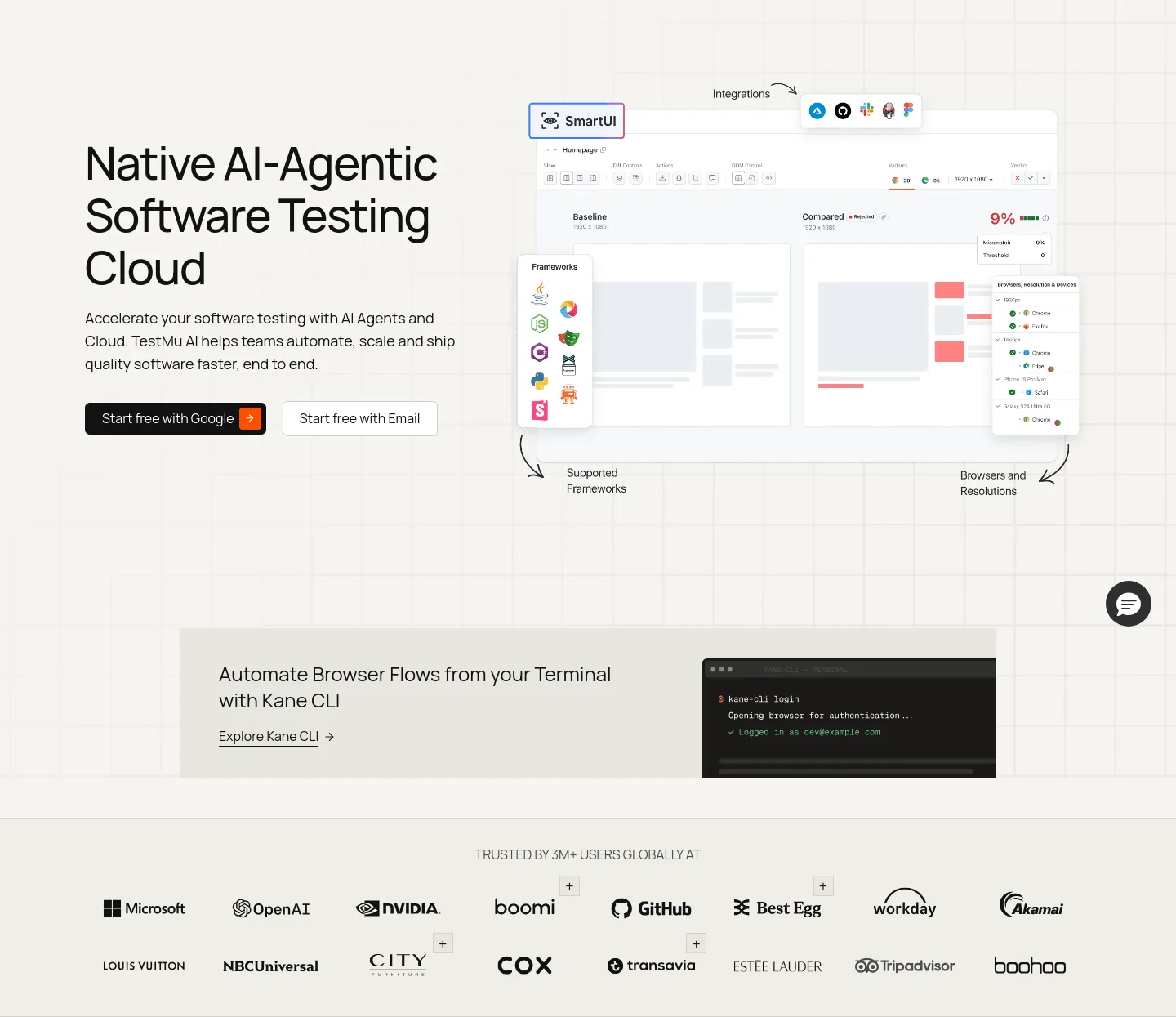Collapse the iPhone 15 Pro Max group

pos(998,379)
